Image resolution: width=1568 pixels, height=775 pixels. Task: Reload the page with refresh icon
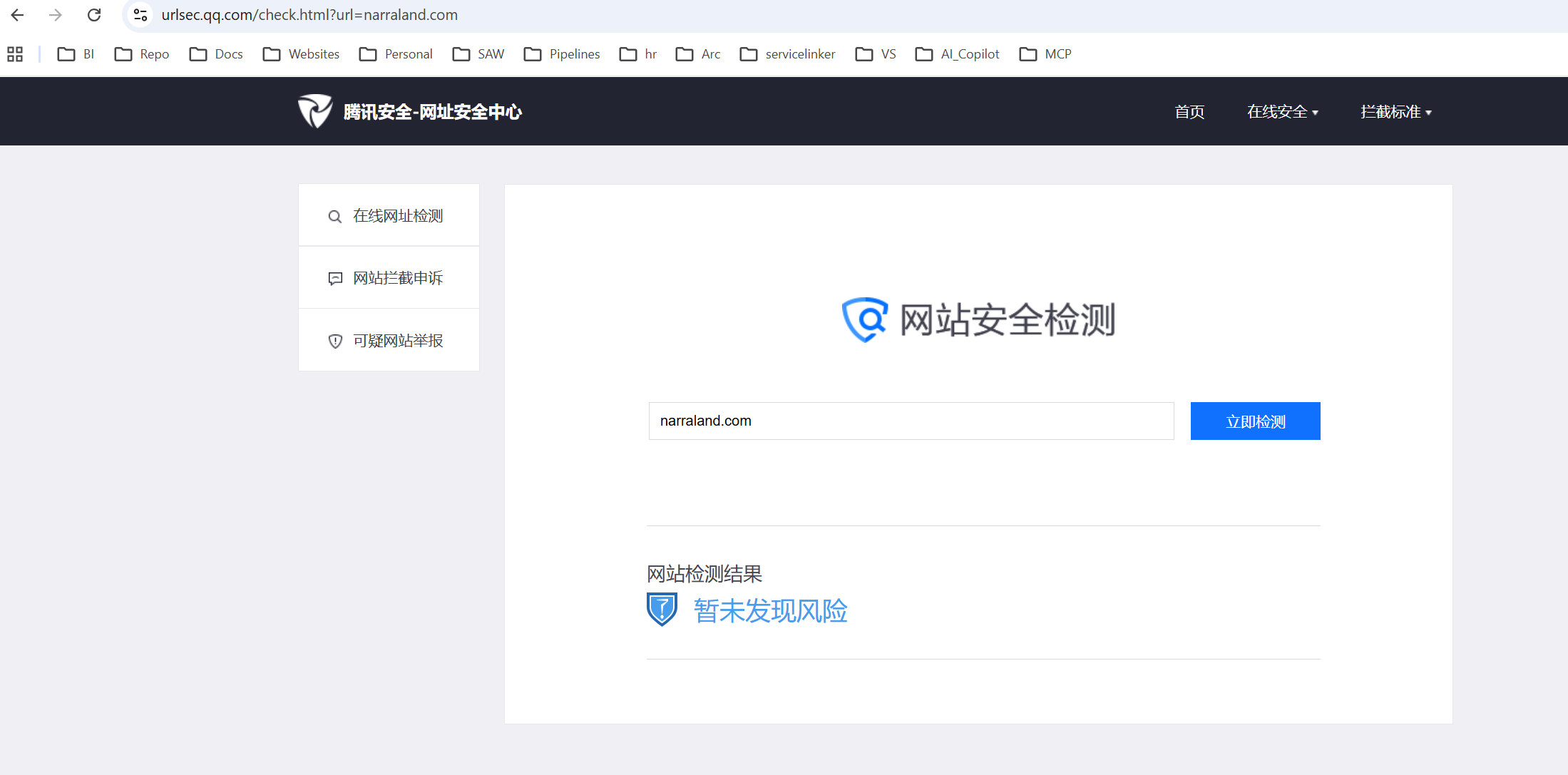click(94, 15)
